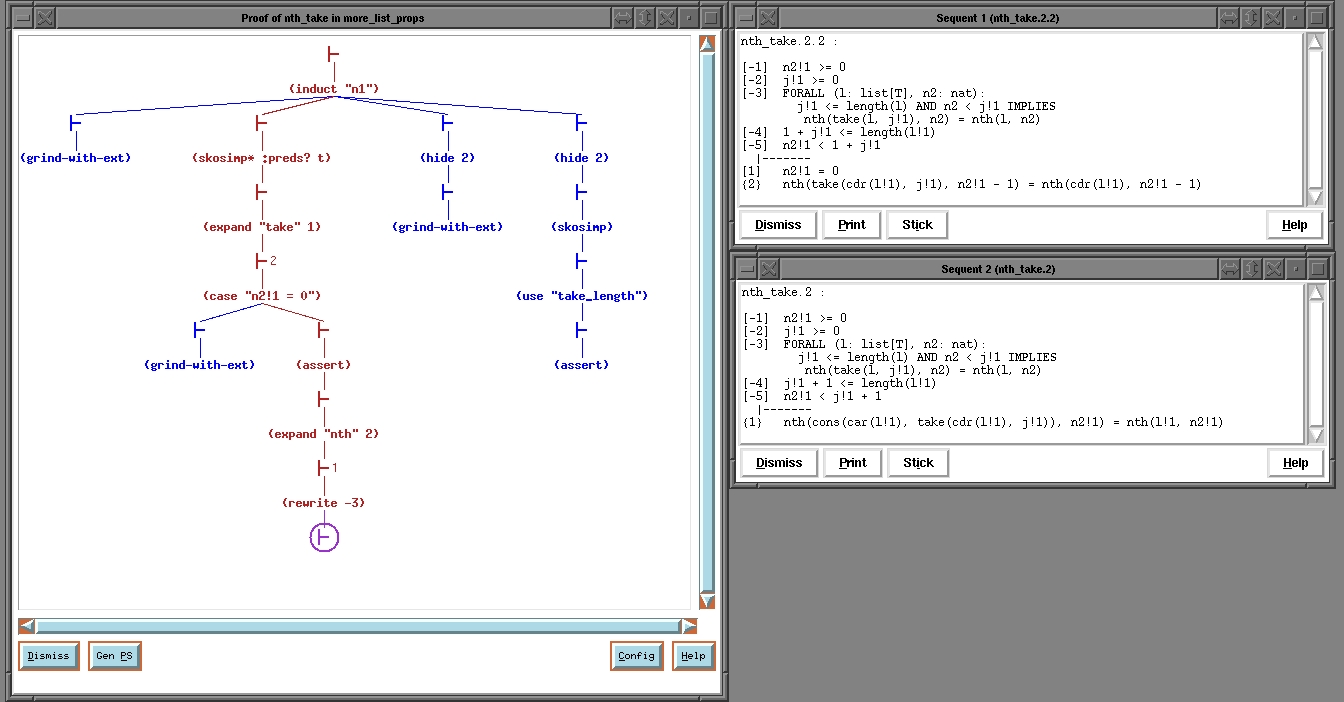The width and height of the screenshot is (1344, 702).
Task: Click the expand "take" 1 command label
Action: [260, 227]
